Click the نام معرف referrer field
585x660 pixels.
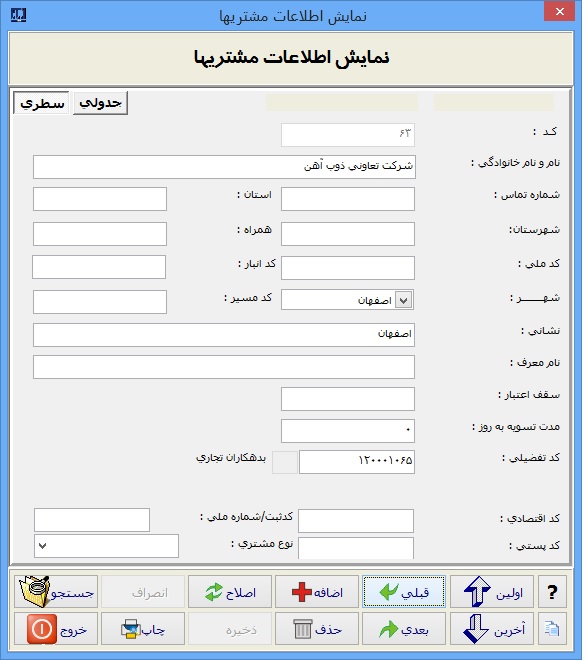224,367
